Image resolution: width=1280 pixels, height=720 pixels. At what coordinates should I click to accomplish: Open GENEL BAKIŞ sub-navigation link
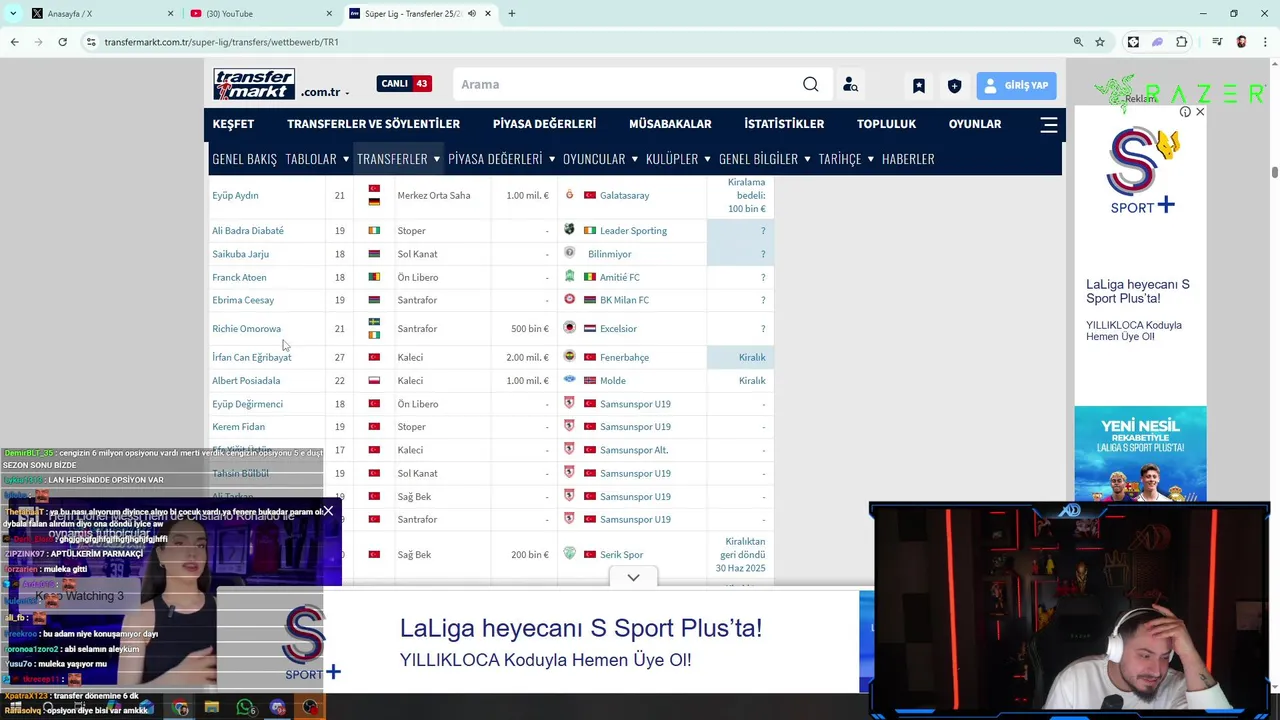[244, 159]
